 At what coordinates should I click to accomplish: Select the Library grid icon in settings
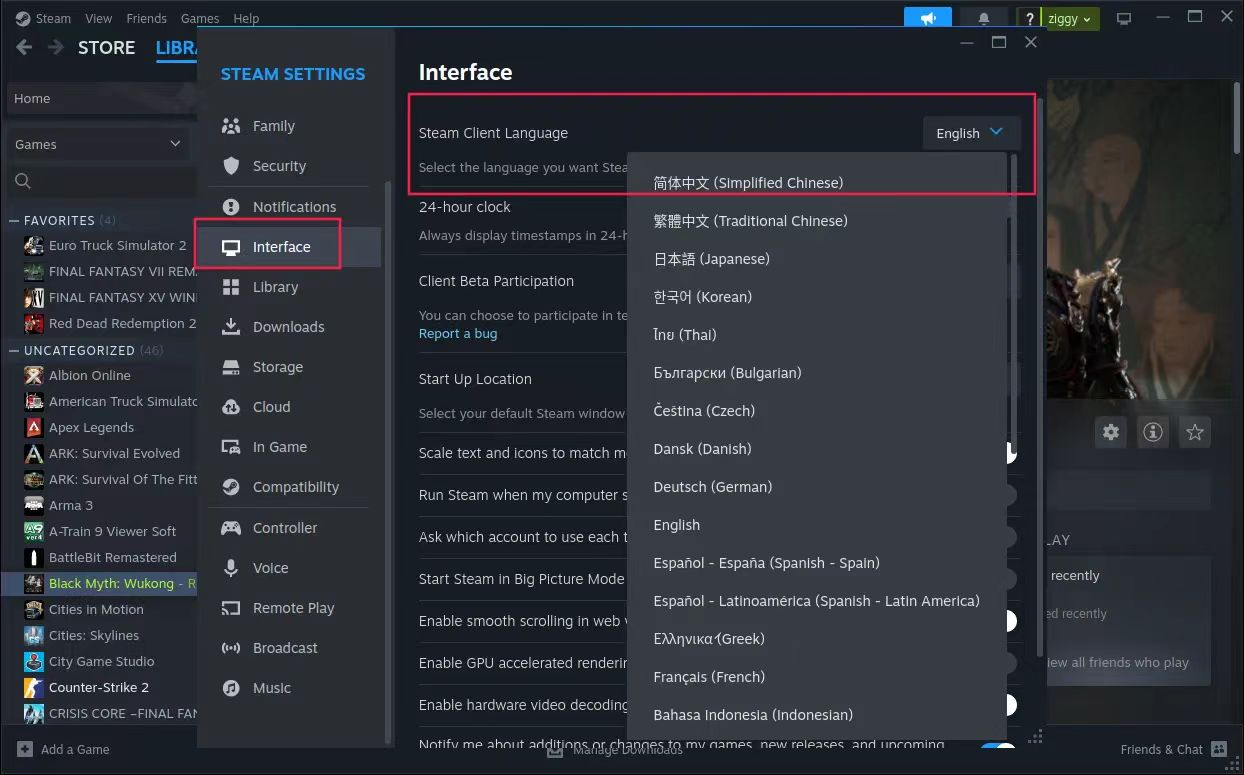(231, 287)
